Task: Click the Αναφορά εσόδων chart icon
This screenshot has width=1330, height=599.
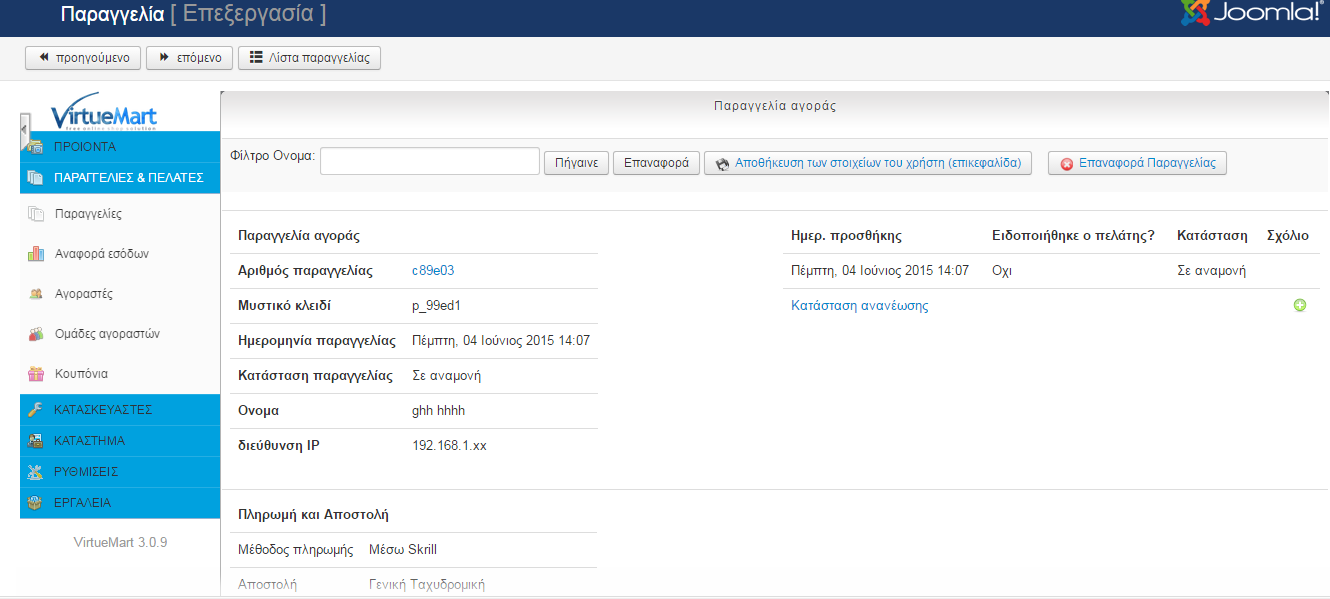Action: tap(36, 254)
